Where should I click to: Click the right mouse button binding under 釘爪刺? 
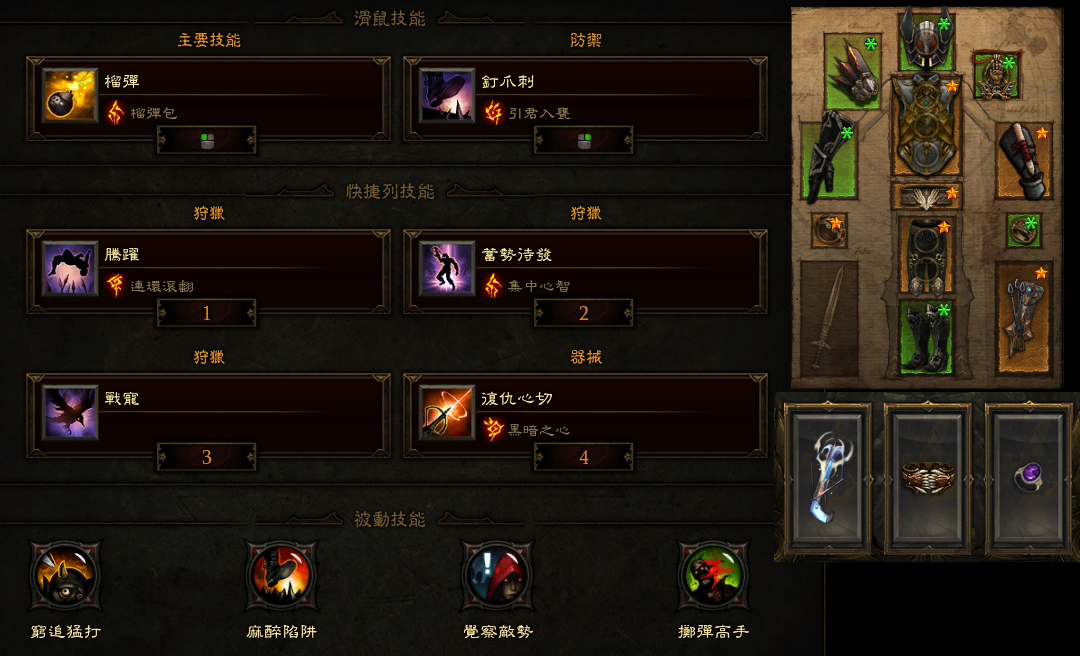583,141
